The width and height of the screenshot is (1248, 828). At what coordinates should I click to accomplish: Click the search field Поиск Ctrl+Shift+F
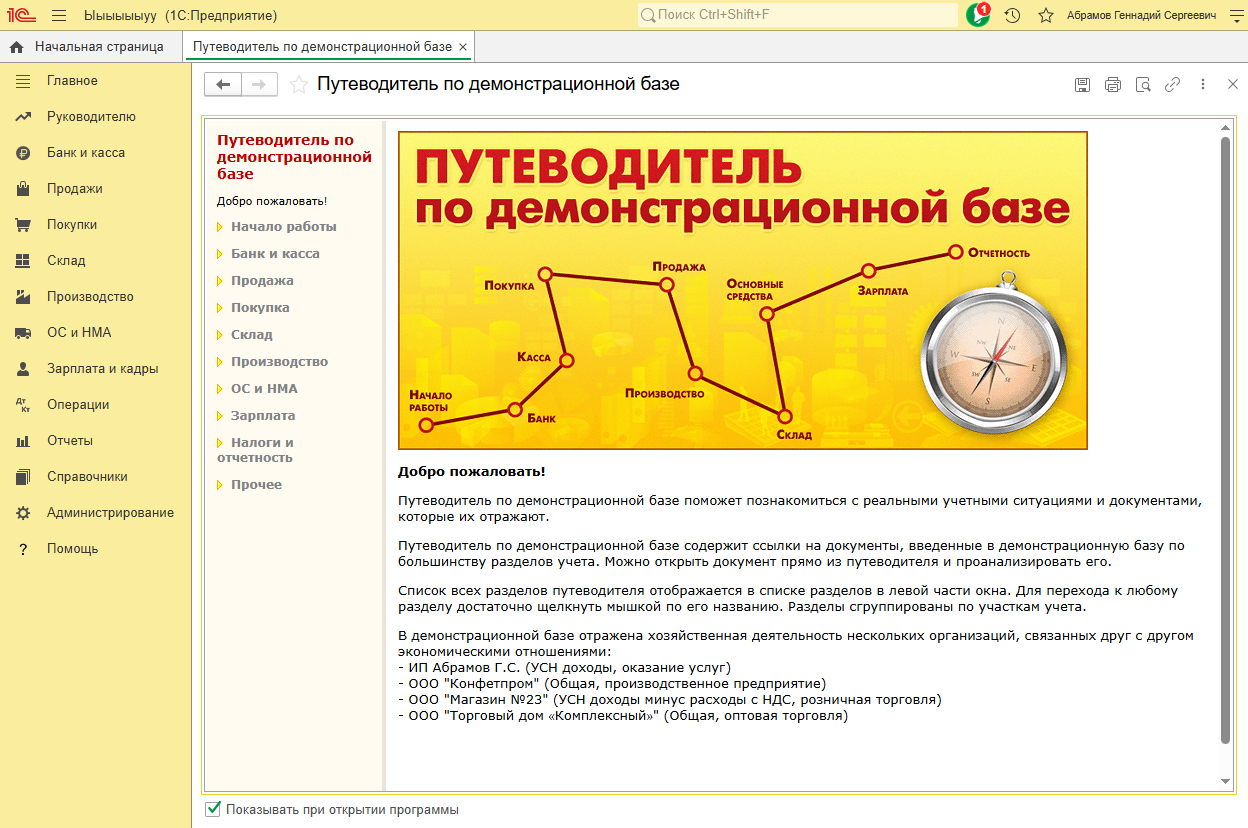pos(798,15)
